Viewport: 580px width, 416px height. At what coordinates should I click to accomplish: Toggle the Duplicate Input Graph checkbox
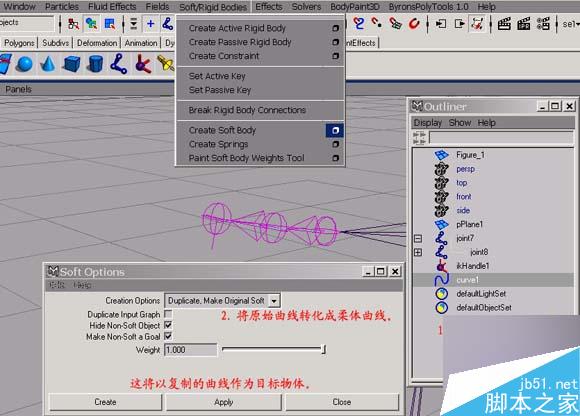coord(168,314)
